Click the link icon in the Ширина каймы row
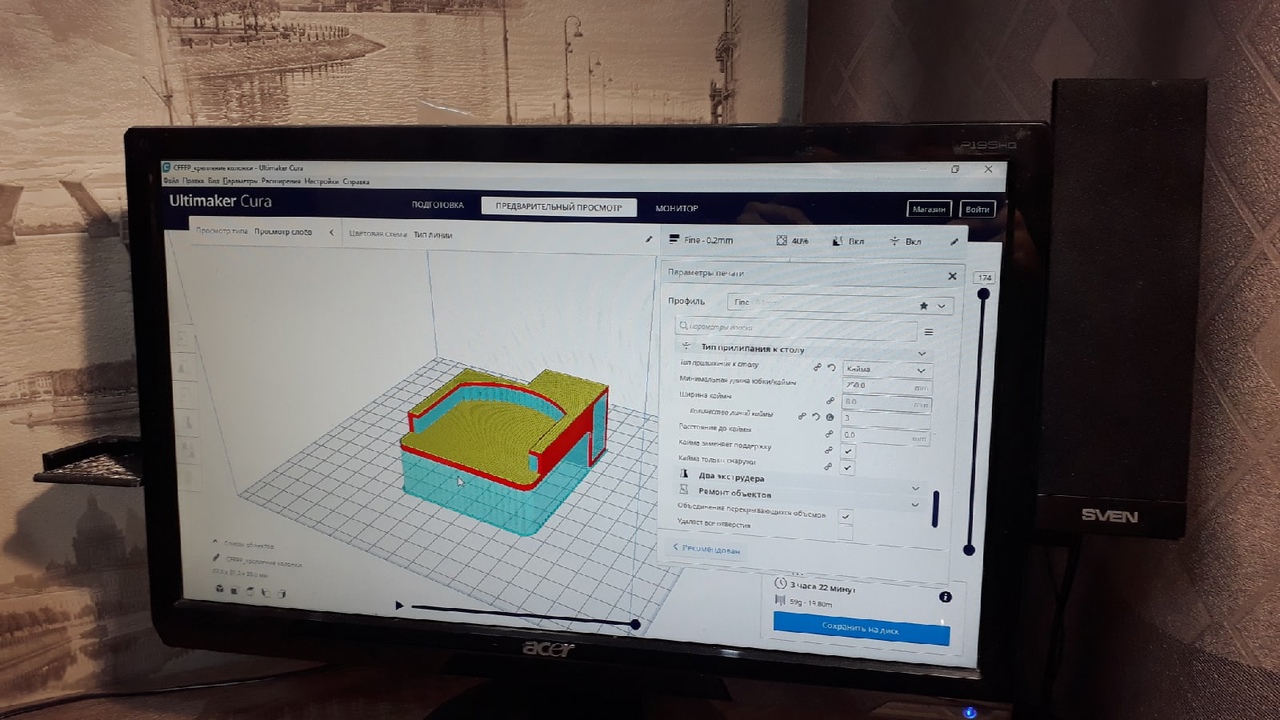This screenshot has height=720, width=1280. pyautogui.click(x=830, y=400)
